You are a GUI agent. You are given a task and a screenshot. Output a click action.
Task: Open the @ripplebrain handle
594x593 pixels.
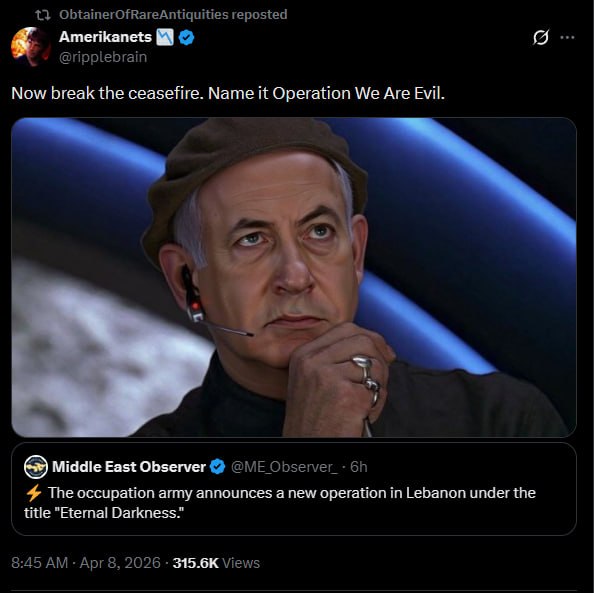tap(103, 57)
